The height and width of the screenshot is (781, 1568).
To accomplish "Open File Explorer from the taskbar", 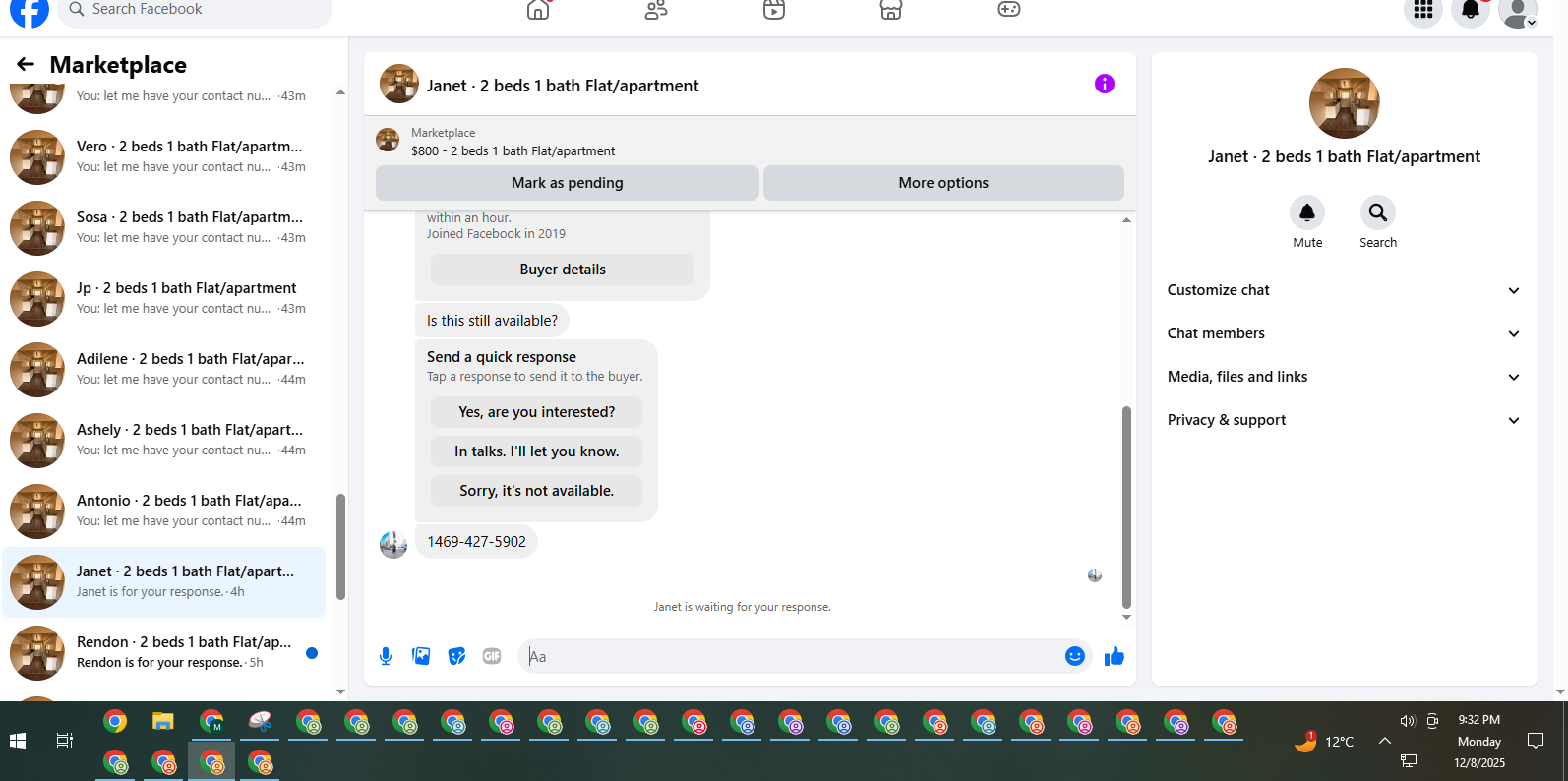I will 163,722.
